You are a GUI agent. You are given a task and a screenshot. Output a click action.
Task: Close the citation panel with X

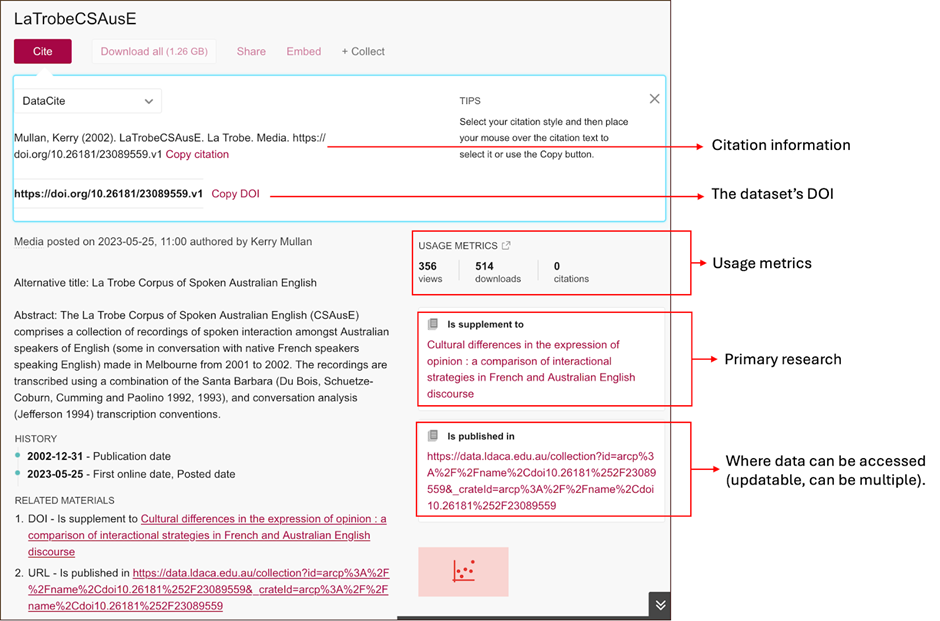pyautogui.click(x=654, y=99)
